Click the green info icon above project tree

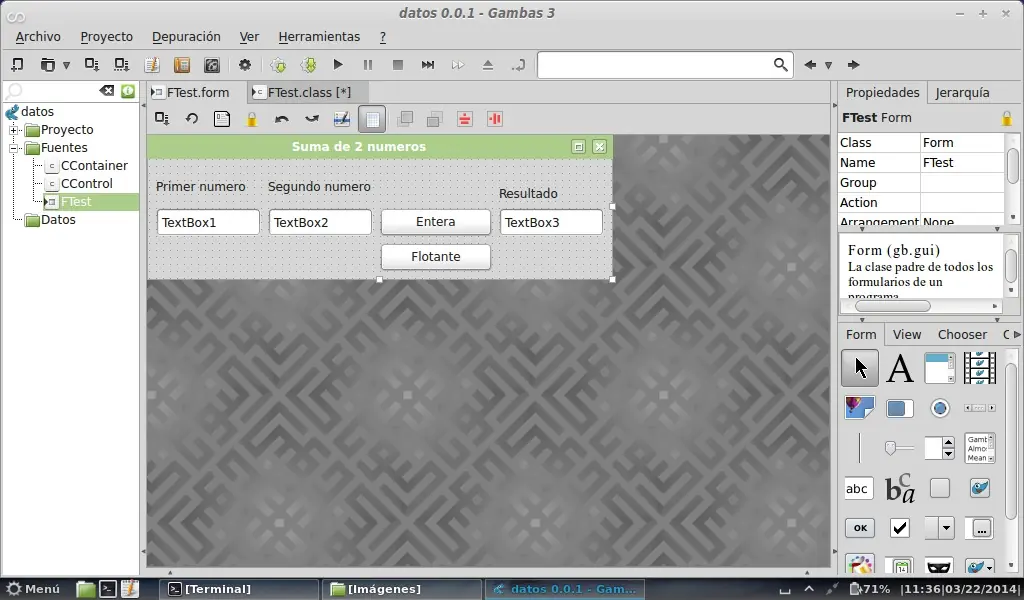click(x=128, y=91)
